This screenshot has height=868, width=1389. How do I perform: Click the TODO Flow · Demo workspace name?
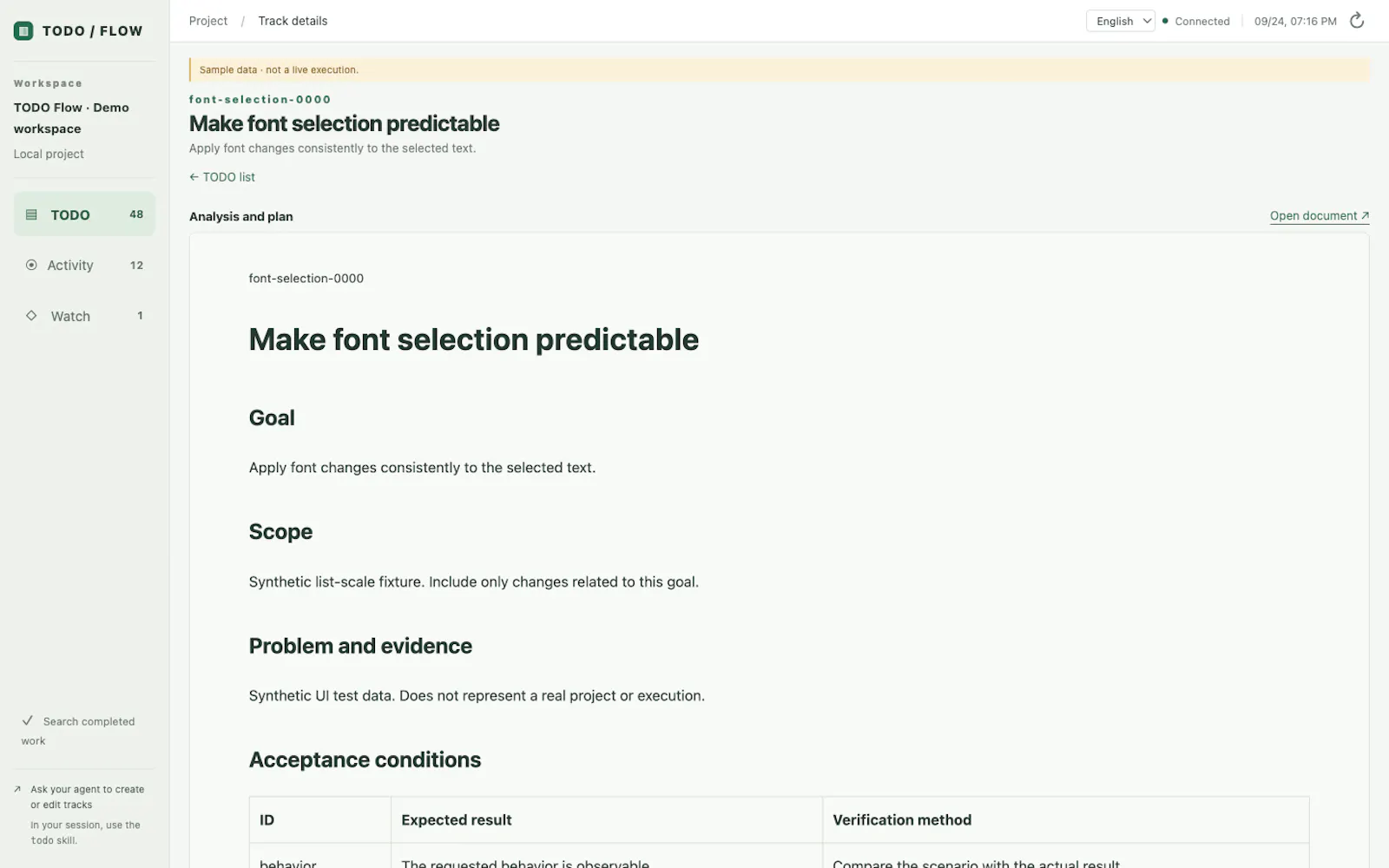71,118
